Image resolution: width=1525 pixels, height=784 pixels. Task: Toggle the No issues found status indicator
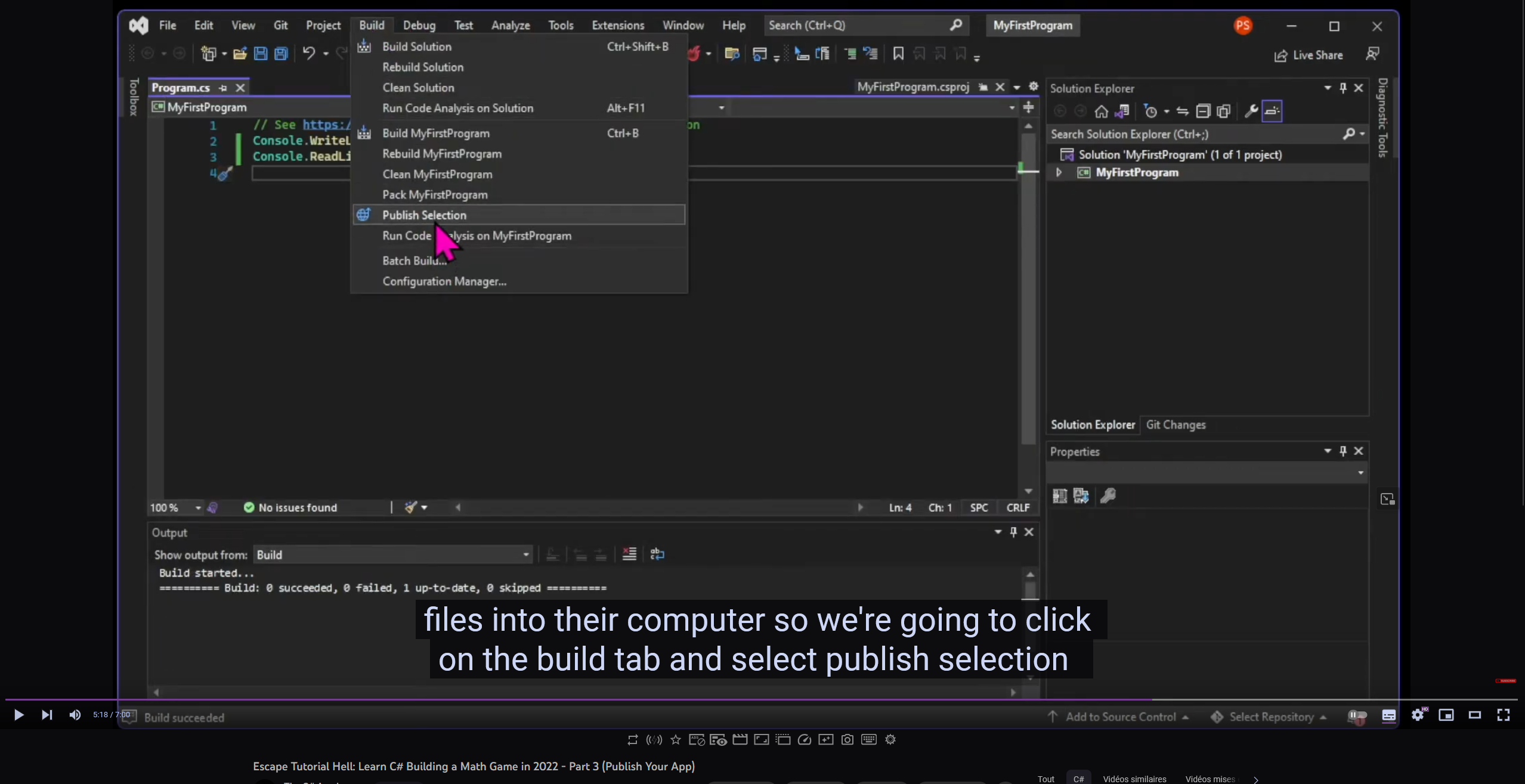point(289,507)
